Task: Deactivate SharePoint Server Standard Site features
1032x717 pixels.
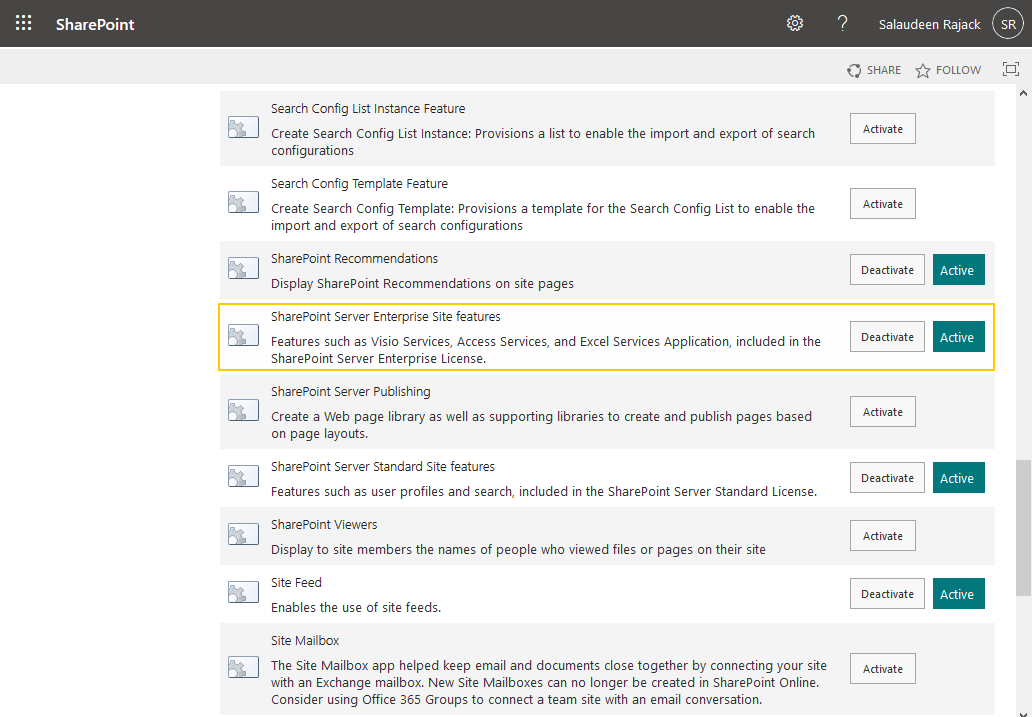Action: (x=887, y=478)
